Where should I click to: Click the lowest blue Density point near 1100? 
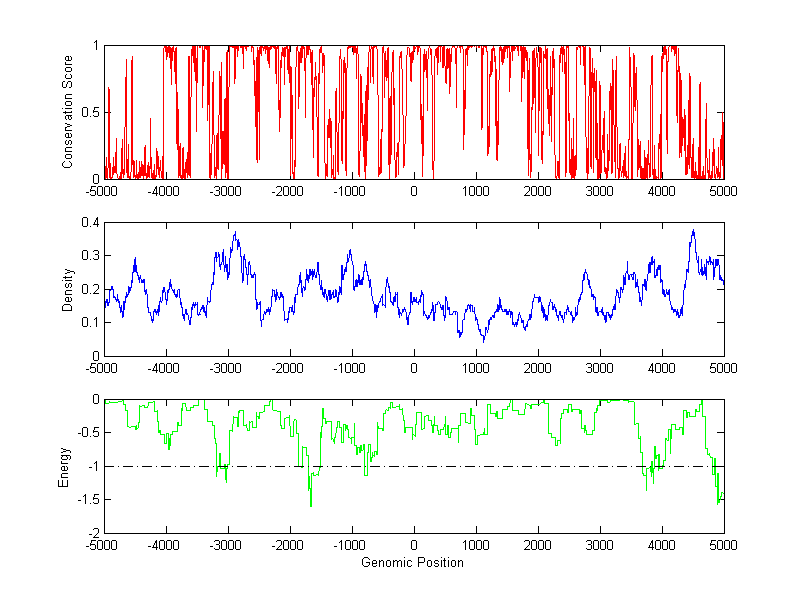(x=484, y=341)
